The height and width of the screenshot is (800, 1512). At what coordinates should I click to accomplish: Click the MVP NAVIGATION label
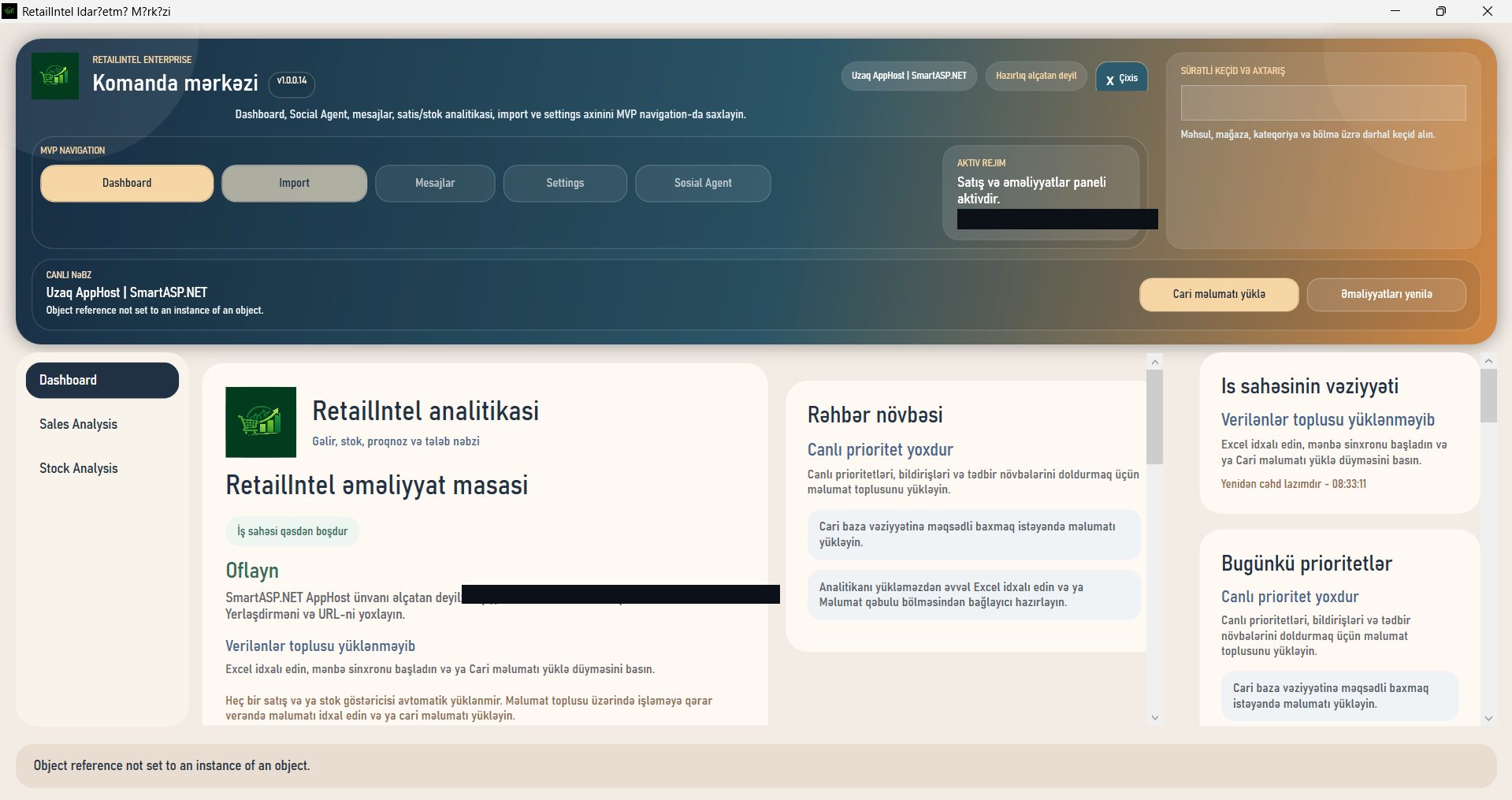[x=72, y=151]
